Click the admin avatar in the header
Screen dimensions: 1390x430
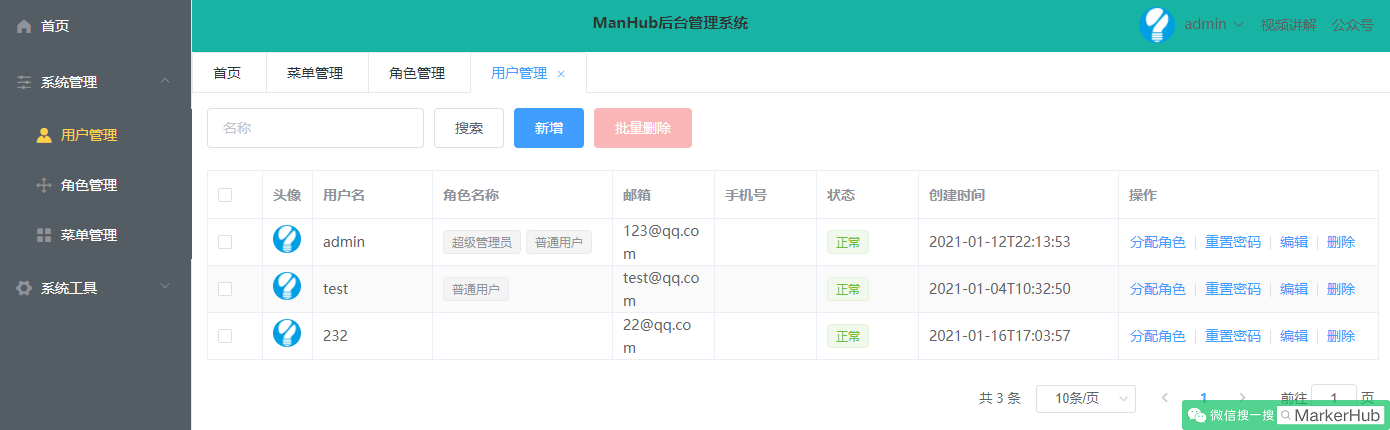click(x=1157, y=24)
